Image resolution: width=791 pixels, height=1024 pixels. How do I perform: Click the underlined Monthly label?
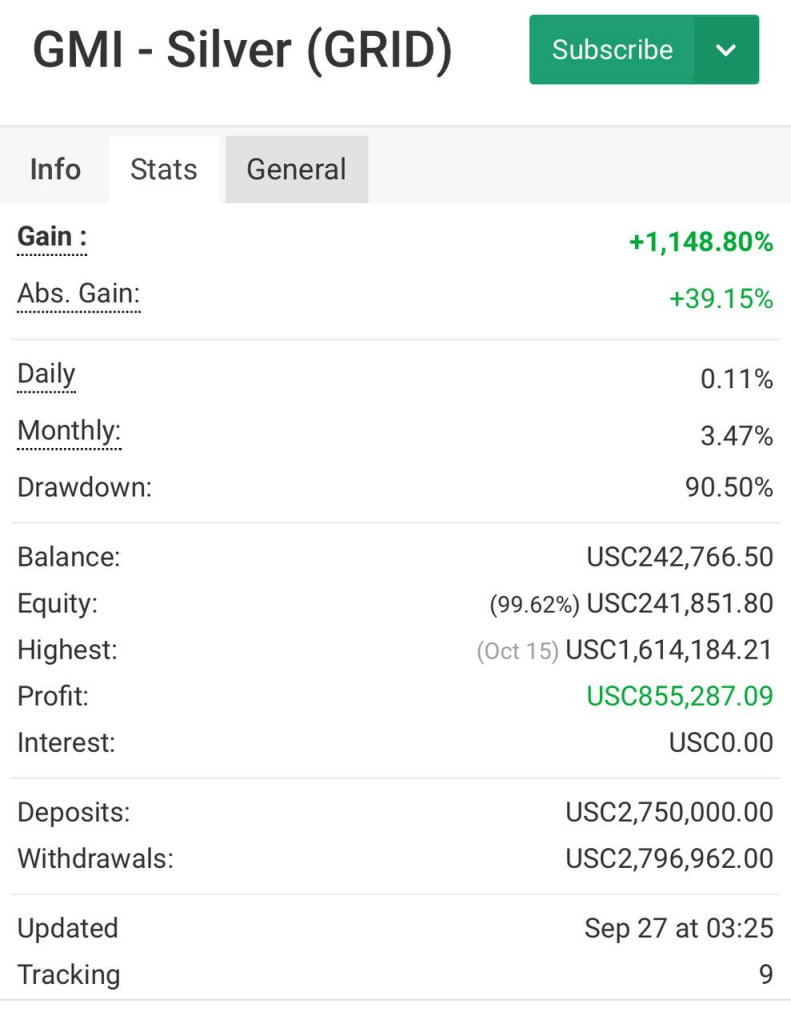69,432
